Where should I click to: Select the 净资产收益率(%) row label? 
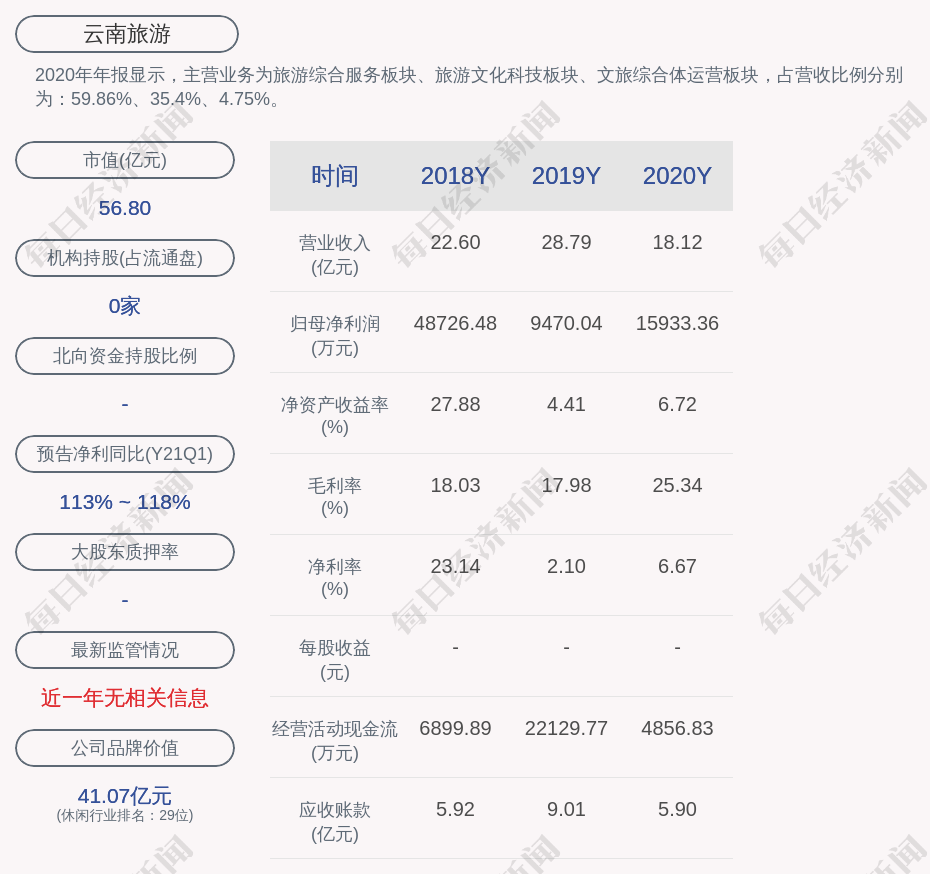[335, 416]
